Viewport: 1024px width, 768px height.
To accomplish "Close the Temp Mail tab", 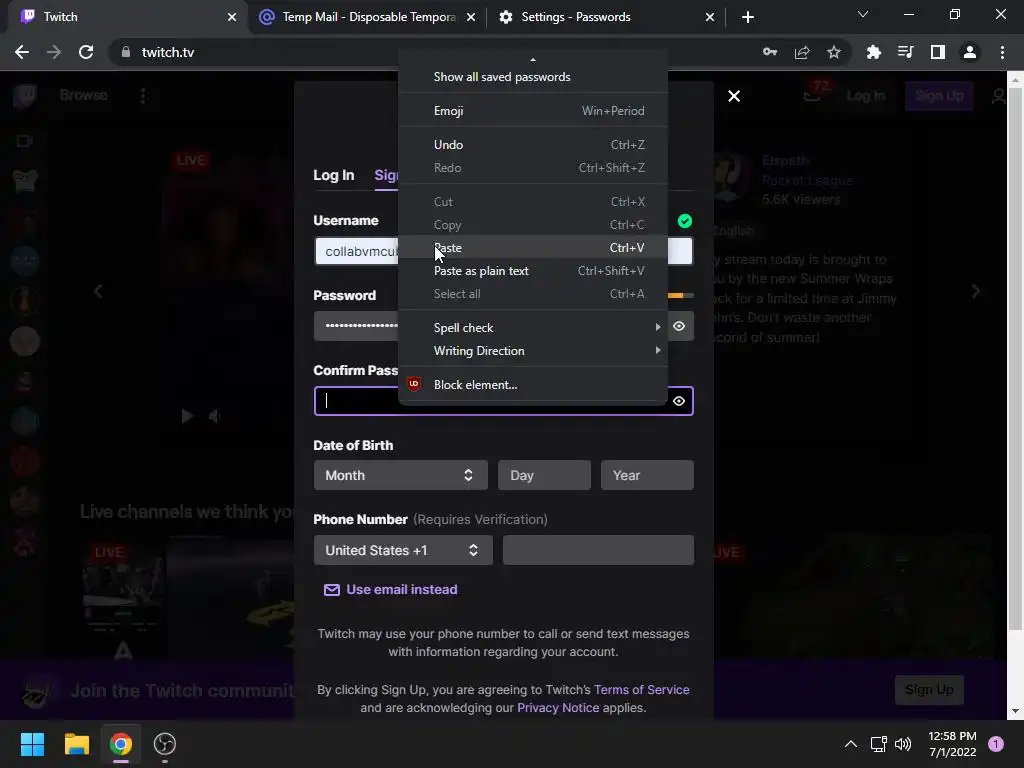I will click(x=471, y=17).
